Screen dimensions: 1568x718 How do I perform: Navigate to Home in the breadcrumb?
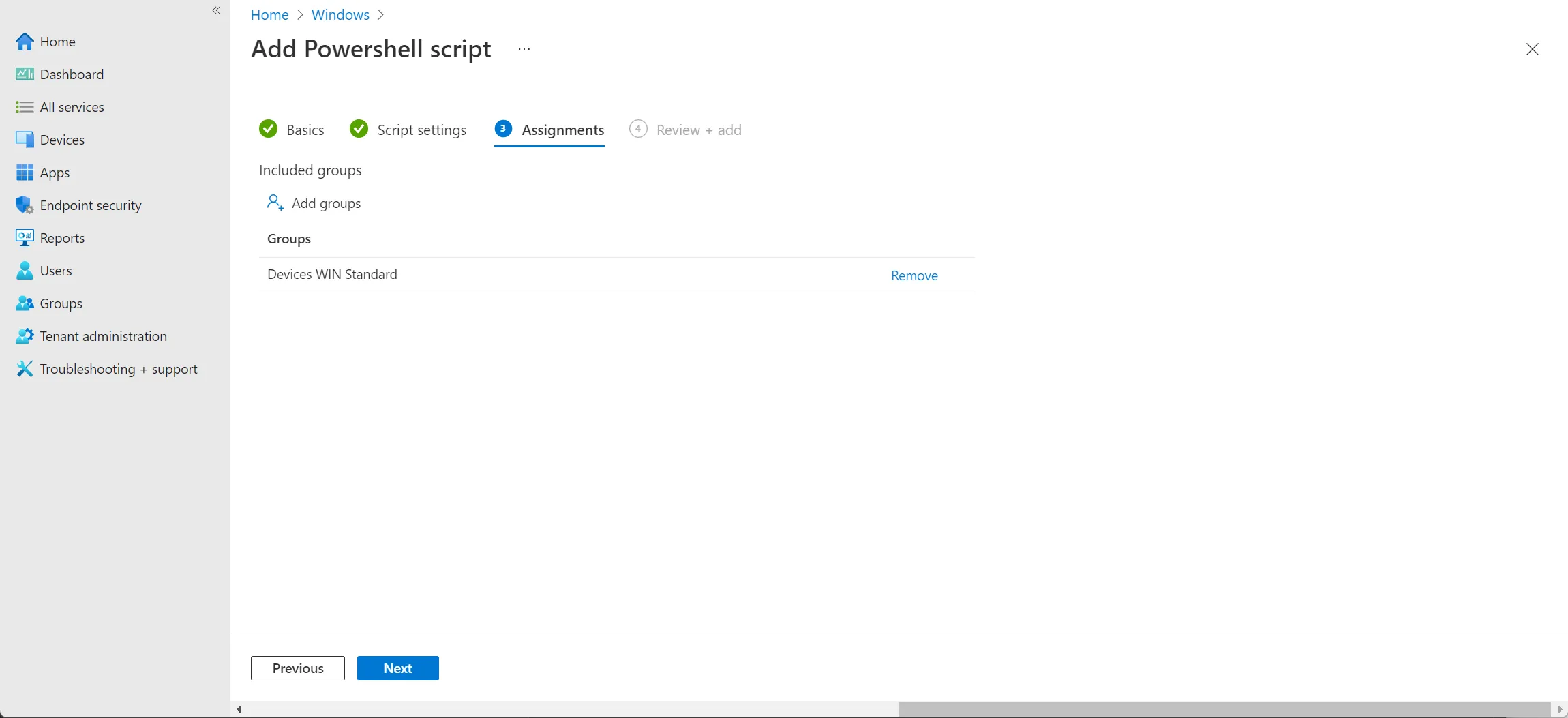(x=269, y=15)
